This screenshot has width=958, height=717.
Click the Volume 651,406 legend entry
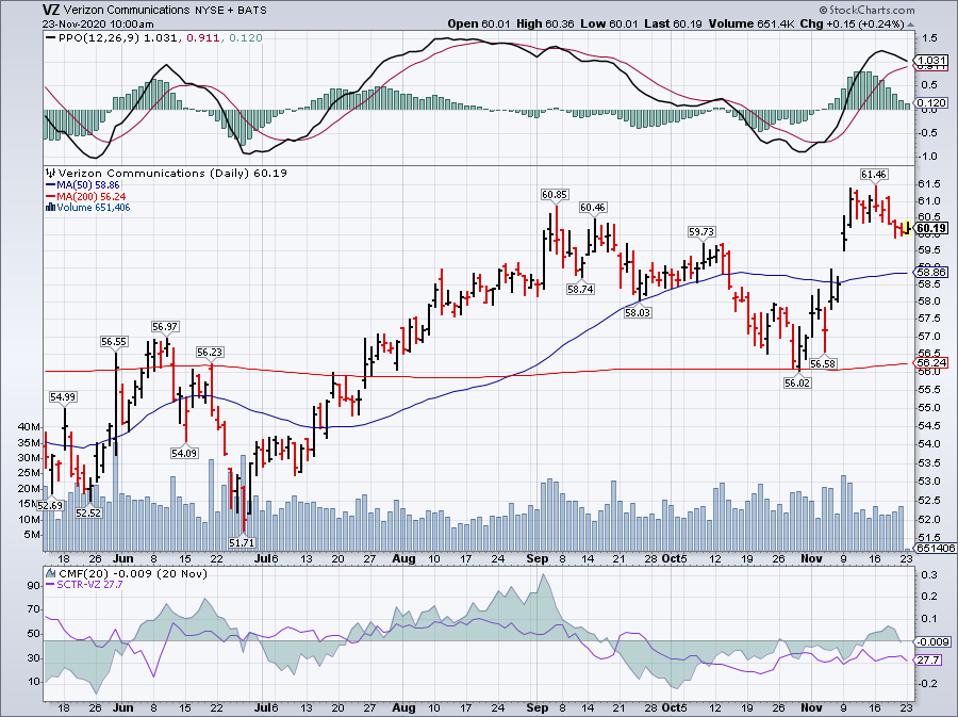(93, 208)
